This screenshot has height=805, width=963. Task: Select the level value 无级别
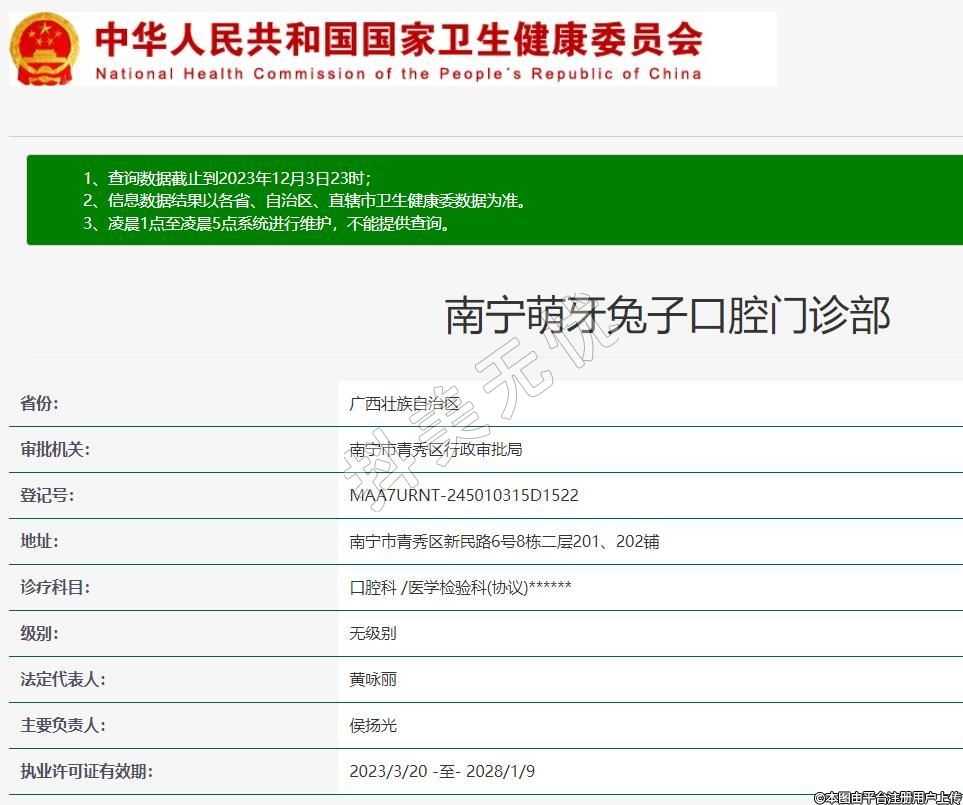click(x=373, y=634)
